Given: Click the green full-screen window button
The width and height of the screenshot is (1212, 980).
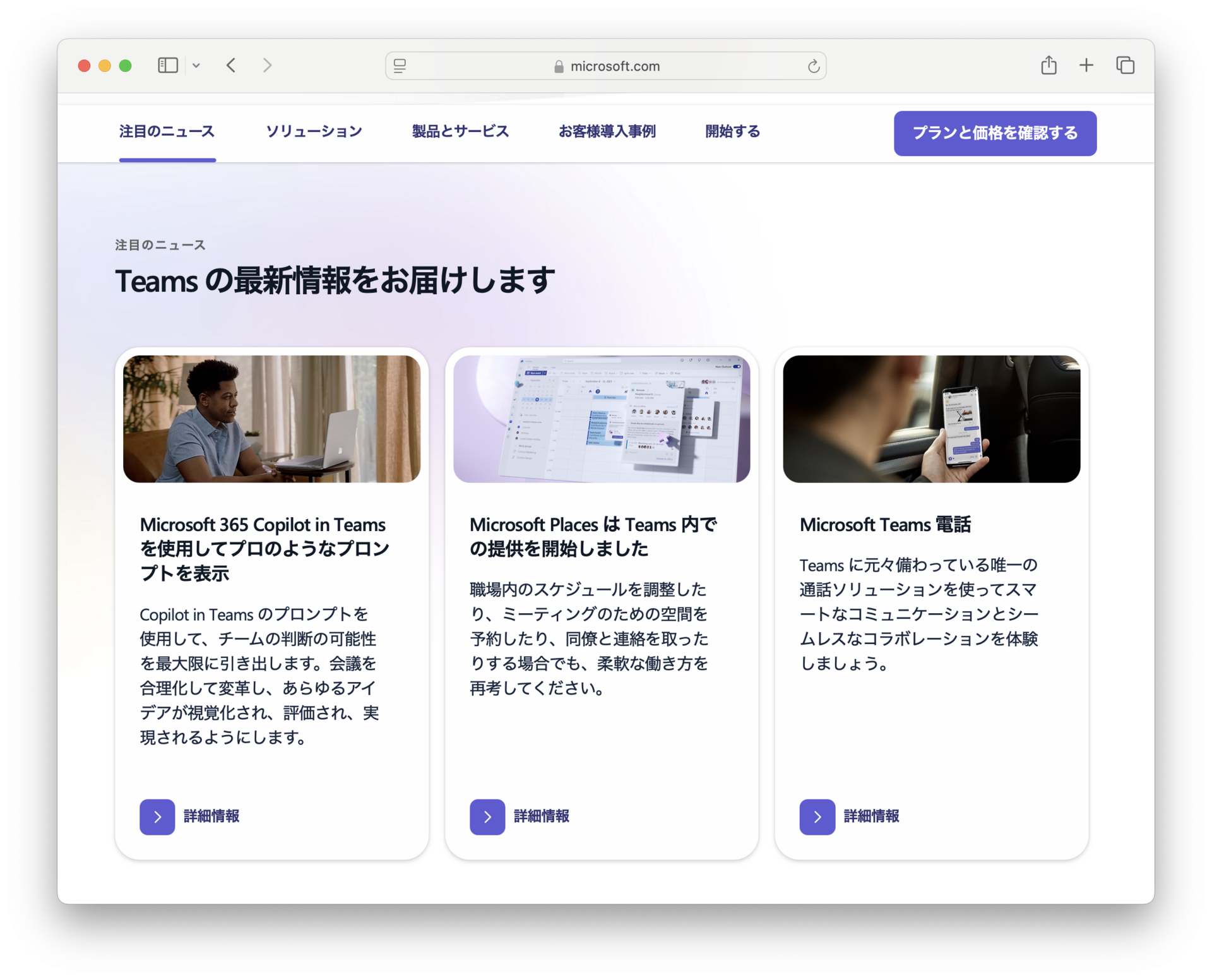Looking at the screenshot, I should 126,65.
